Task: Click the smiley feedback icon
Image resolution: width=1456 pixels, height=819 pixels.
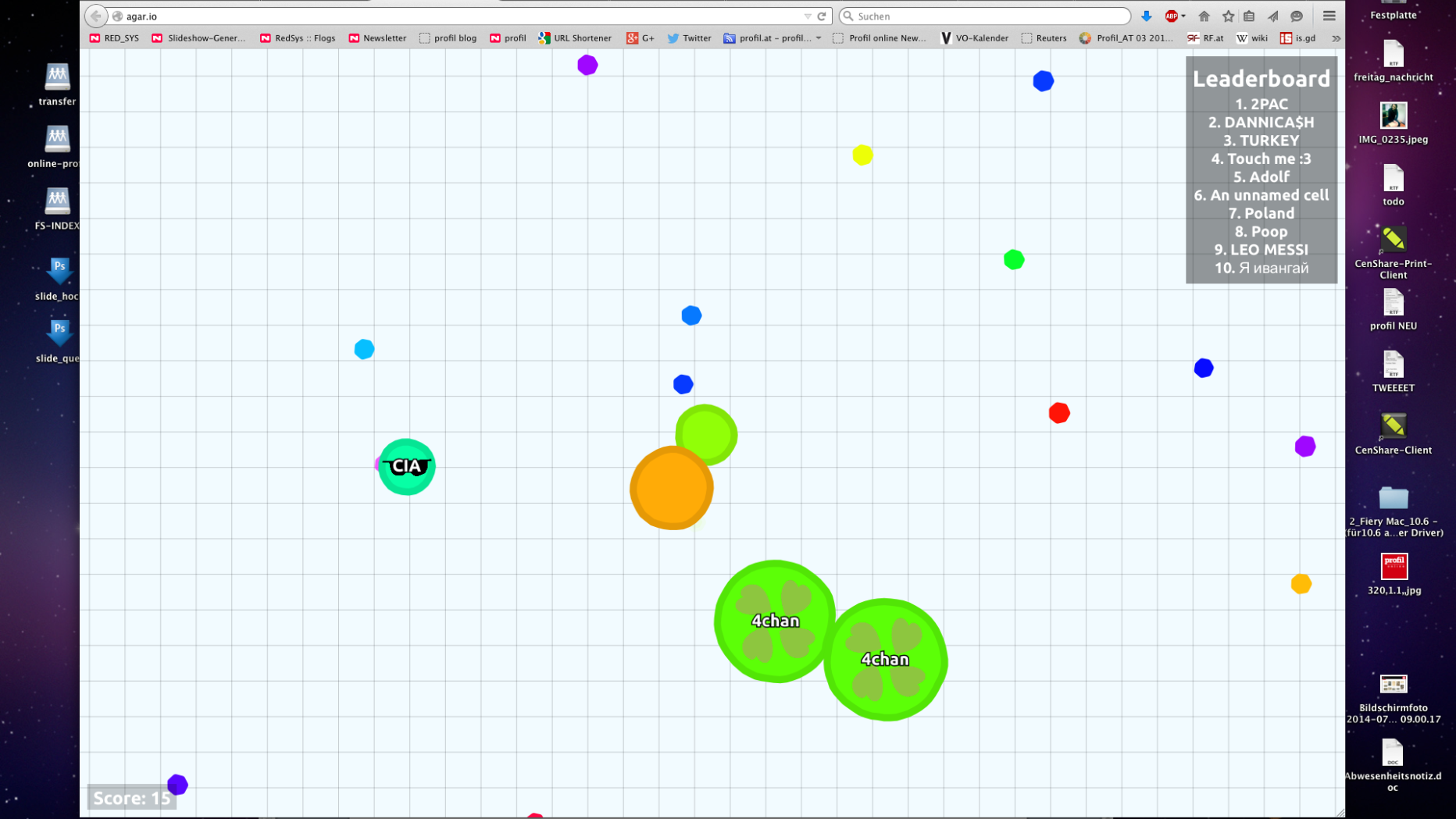Action: point(1297,16)
